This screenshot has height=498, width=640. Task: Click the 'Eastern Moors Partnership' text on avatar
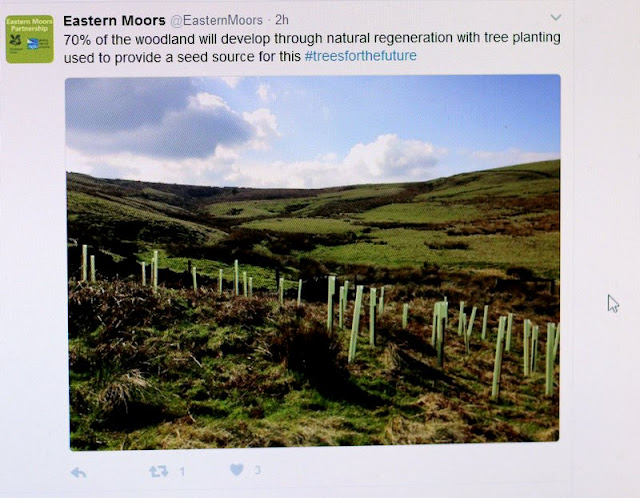(x=29, y=24)
